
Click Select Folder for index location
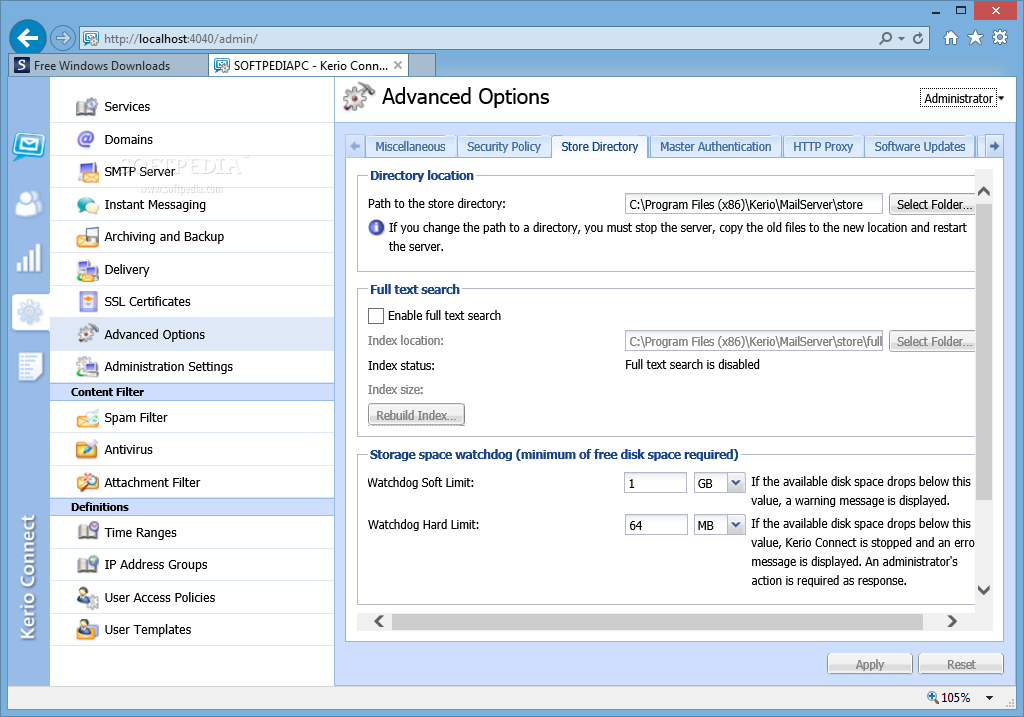(933, 342)
